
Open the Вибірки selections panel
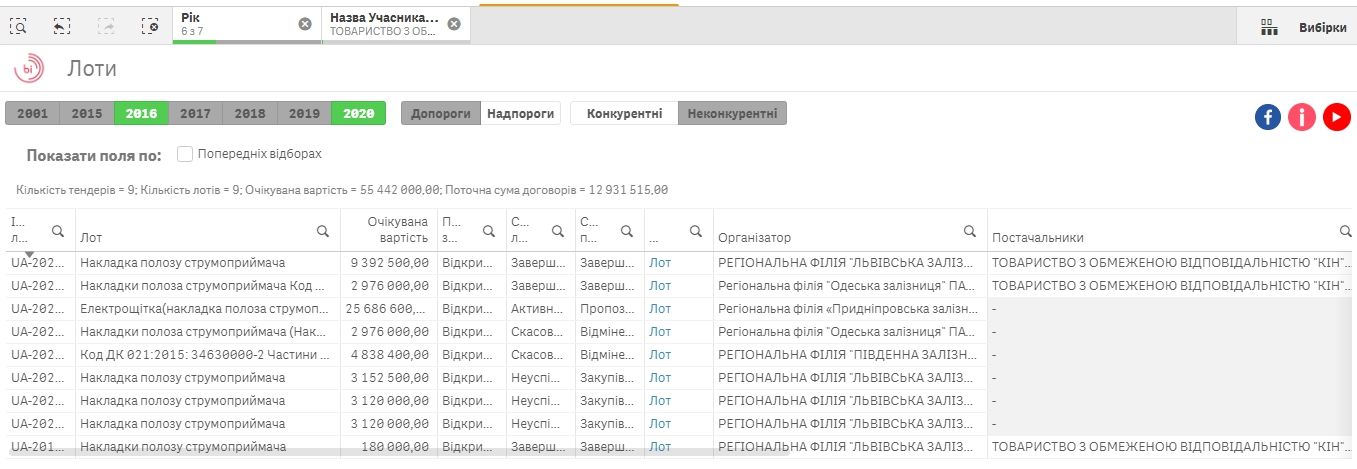[x=1304, y=28]
